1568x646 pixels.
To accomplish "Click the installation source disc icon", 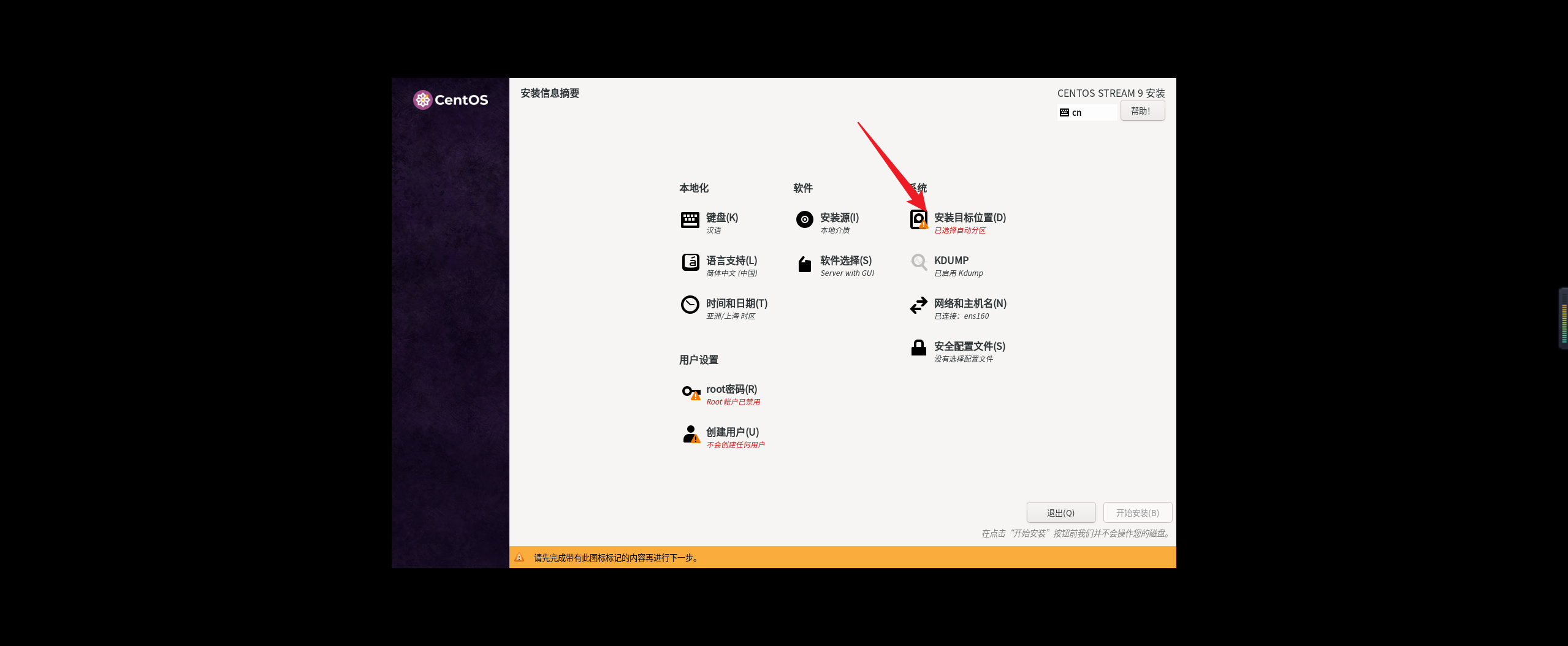I will click(x=804, y=219).
